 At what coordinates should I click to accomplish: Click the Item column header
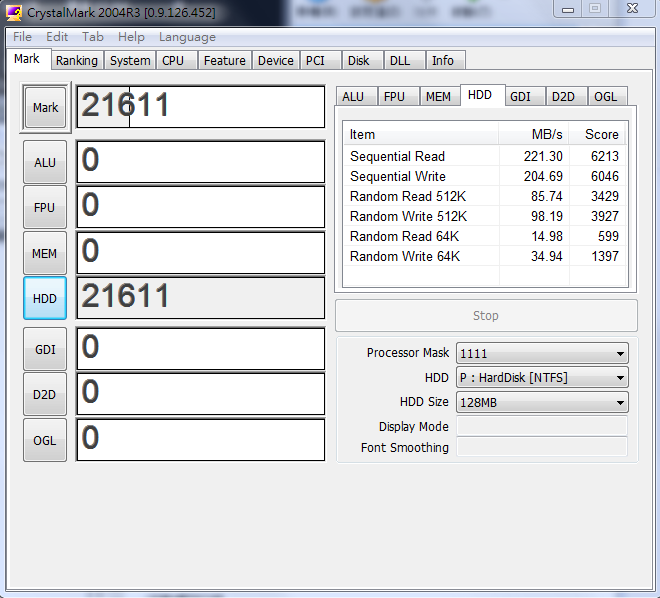[421, 134]
